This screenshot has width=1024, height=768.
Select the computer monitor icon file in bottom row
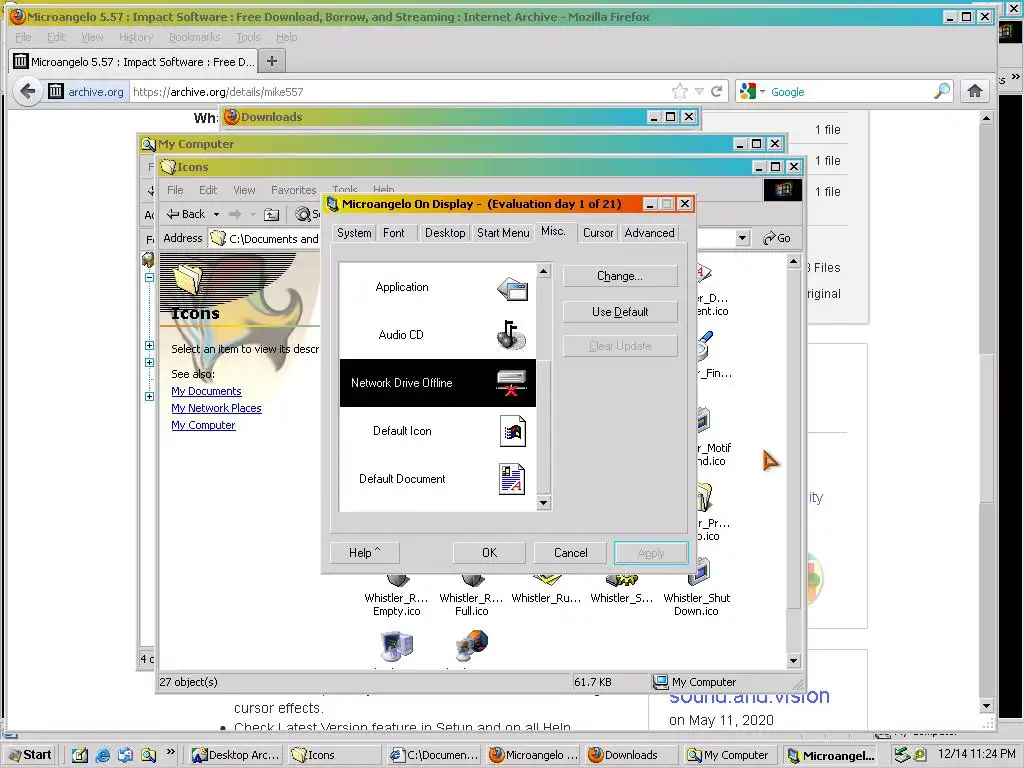pos(396,647)
